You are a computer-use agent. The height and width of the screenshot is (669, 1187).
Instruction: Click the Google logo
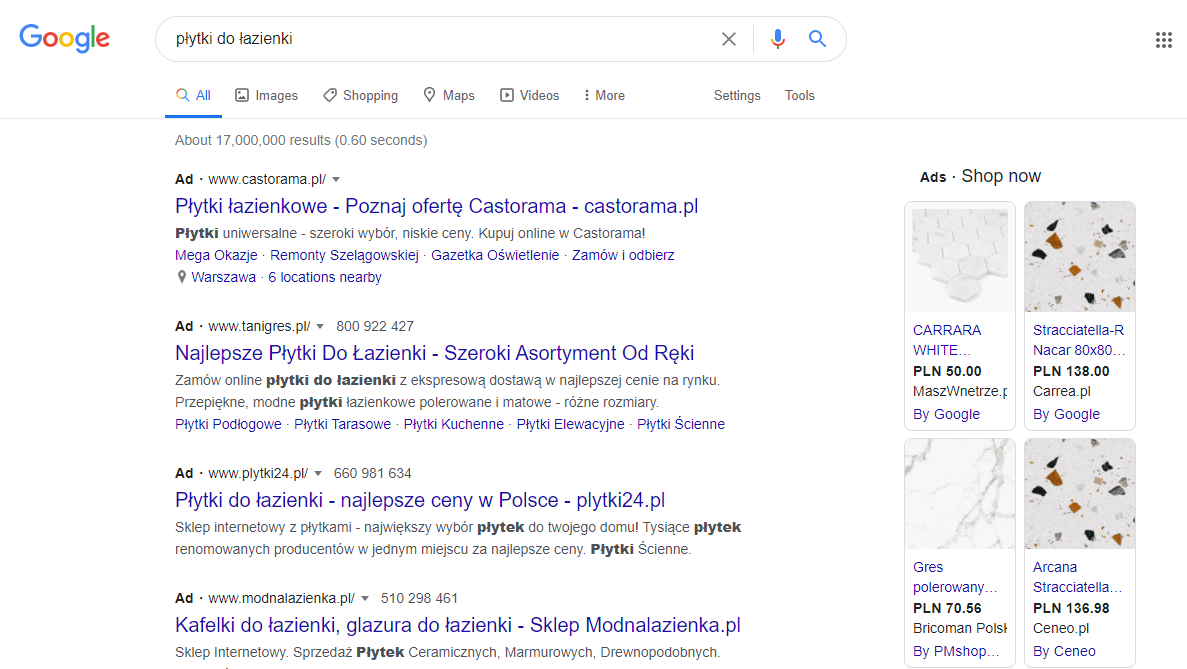pyautogui.click(x=65, y=39)
